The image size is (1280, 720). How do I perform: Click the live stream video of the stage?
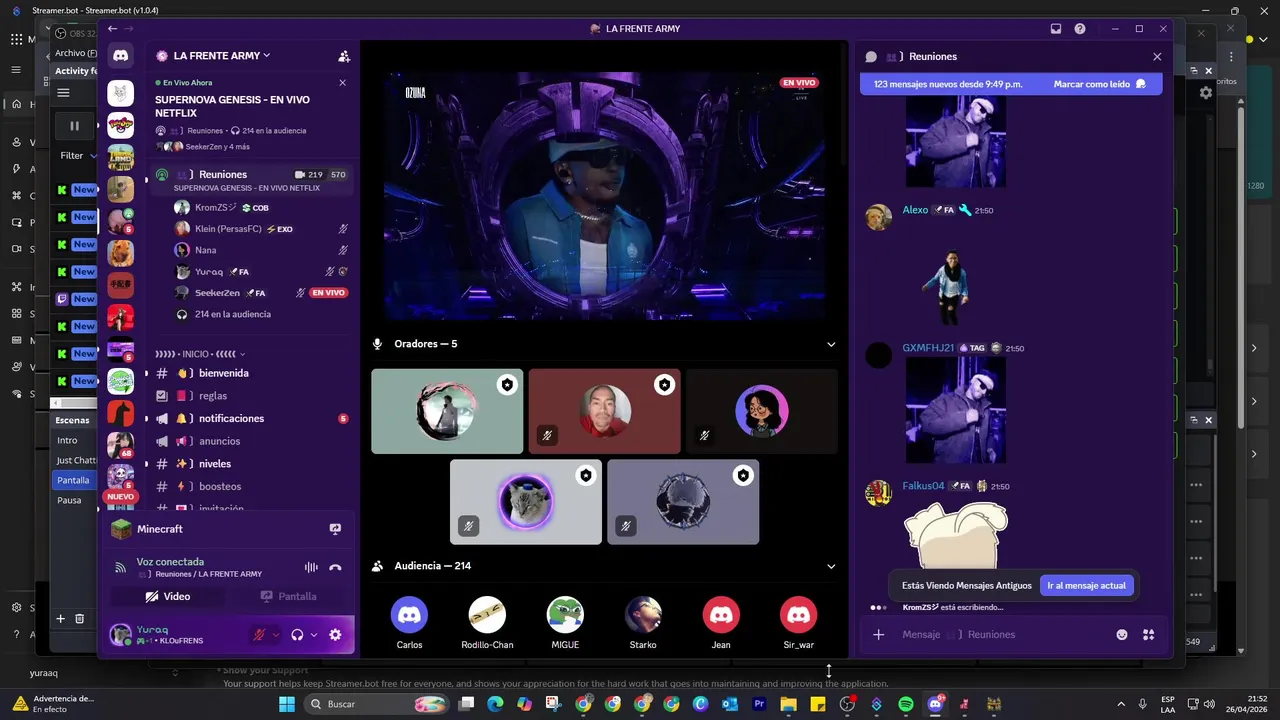[604, 196]
